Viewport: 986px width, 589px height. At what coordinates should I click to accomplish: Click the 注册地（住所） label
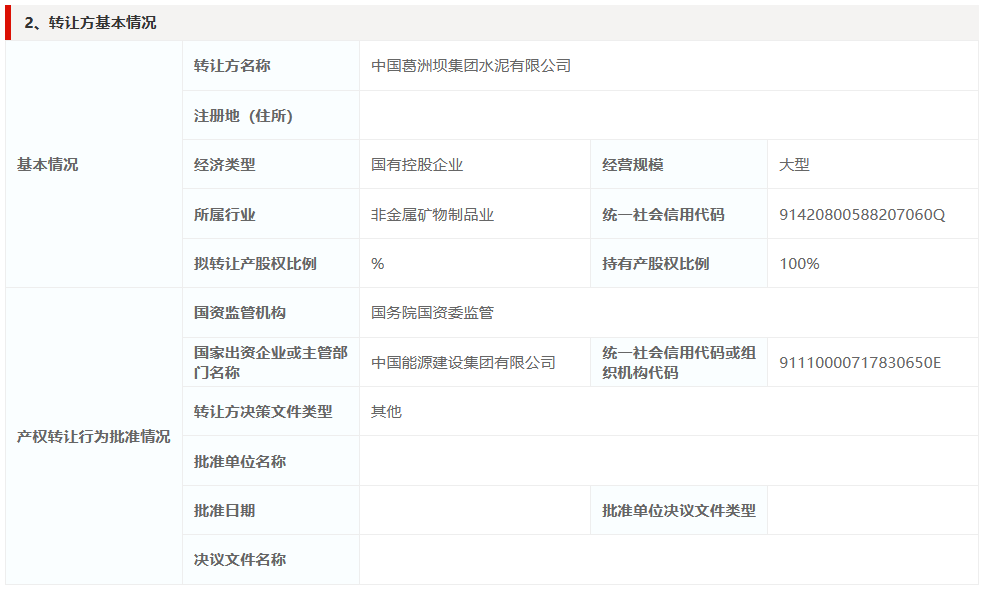[x=243, y=116]
